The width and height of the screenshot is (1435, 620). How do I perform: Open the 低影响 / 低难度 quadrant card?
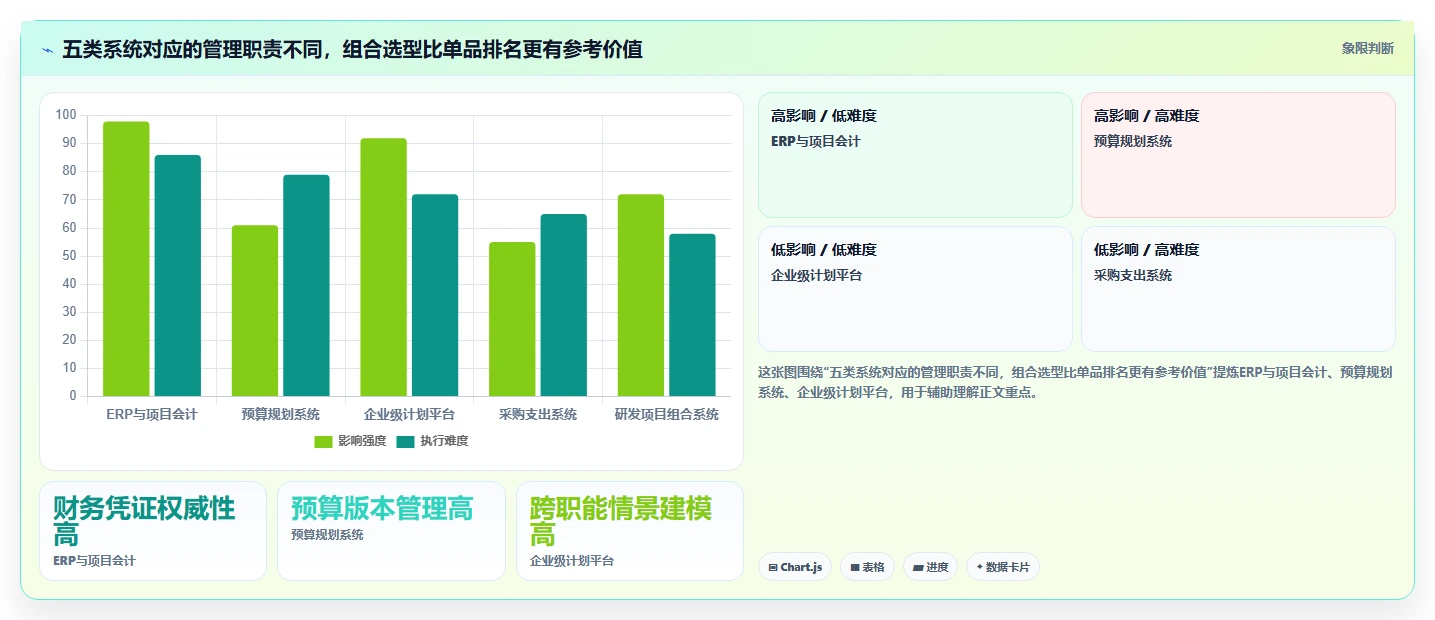click(x=915, y=289)
